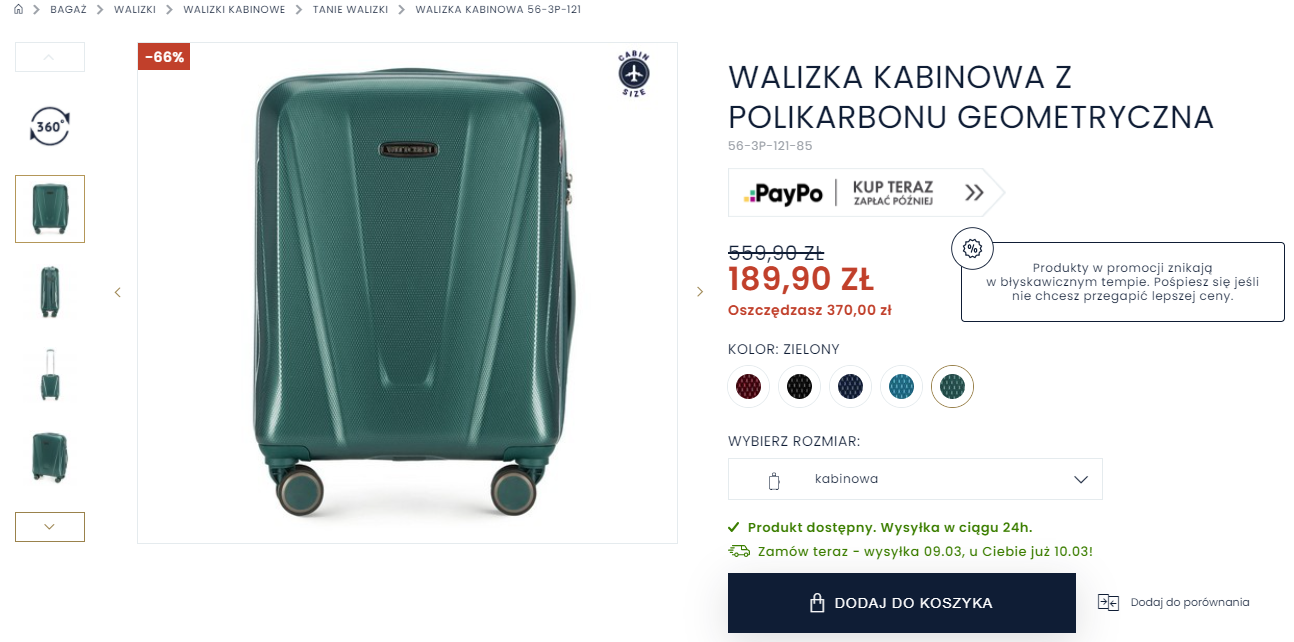
Task: Click PayPo Kup teraz banner
Action: pos(866,193)
